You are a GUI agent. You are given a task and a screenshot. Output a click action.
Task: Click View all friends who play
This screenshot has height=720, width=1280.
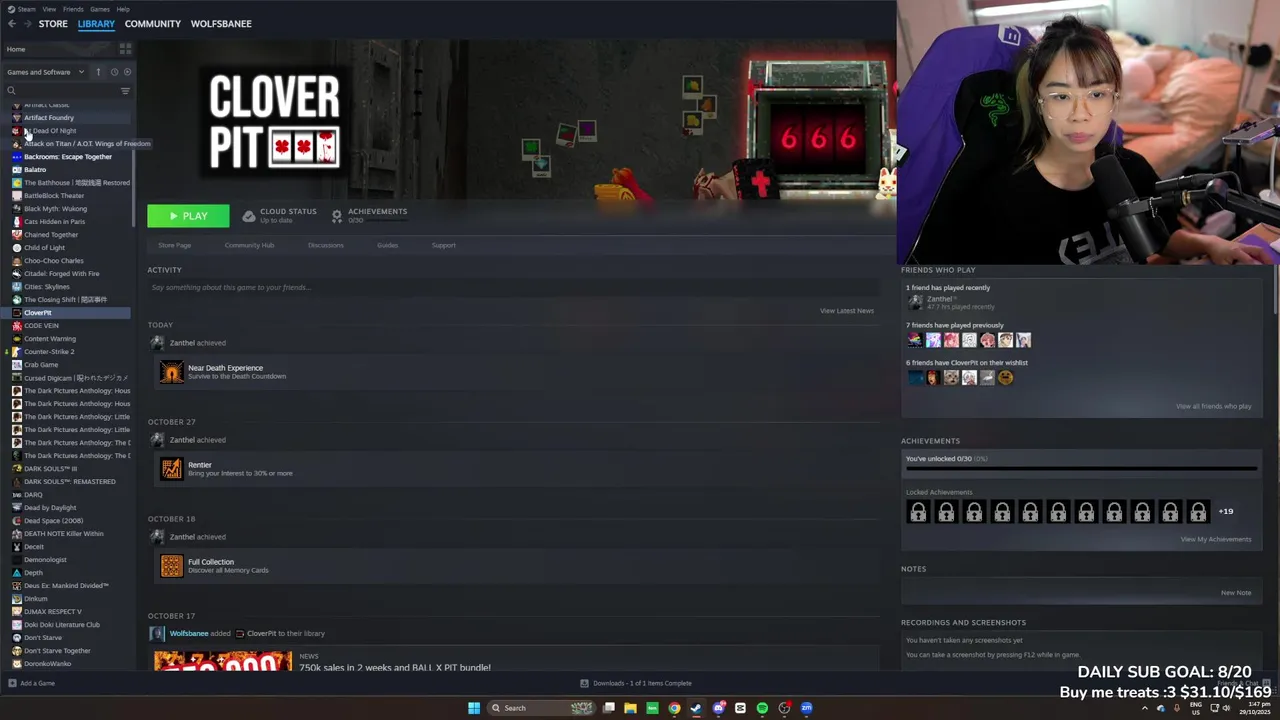[x=1214, y=406]
